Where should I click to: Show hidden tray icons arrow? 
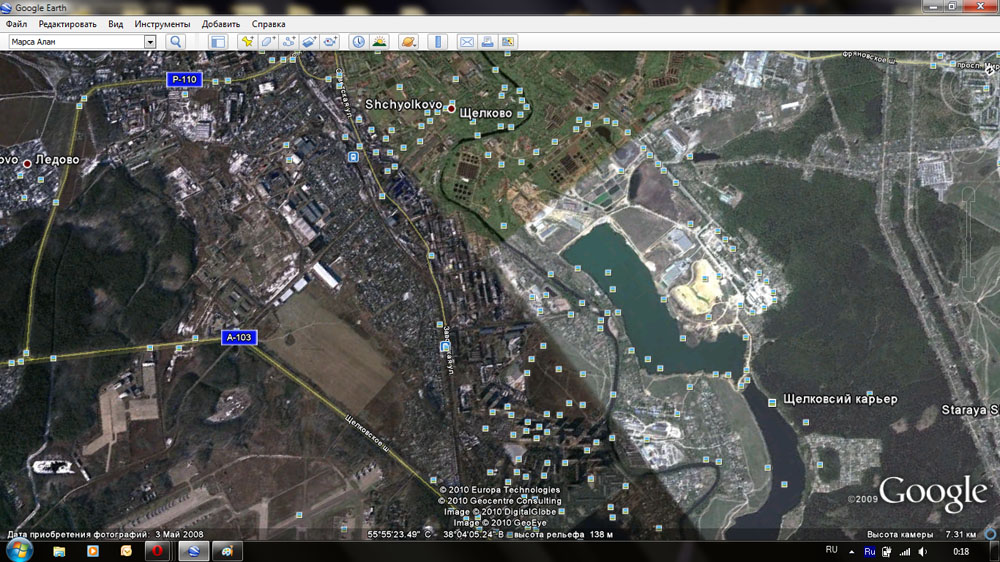click(851, 552)
